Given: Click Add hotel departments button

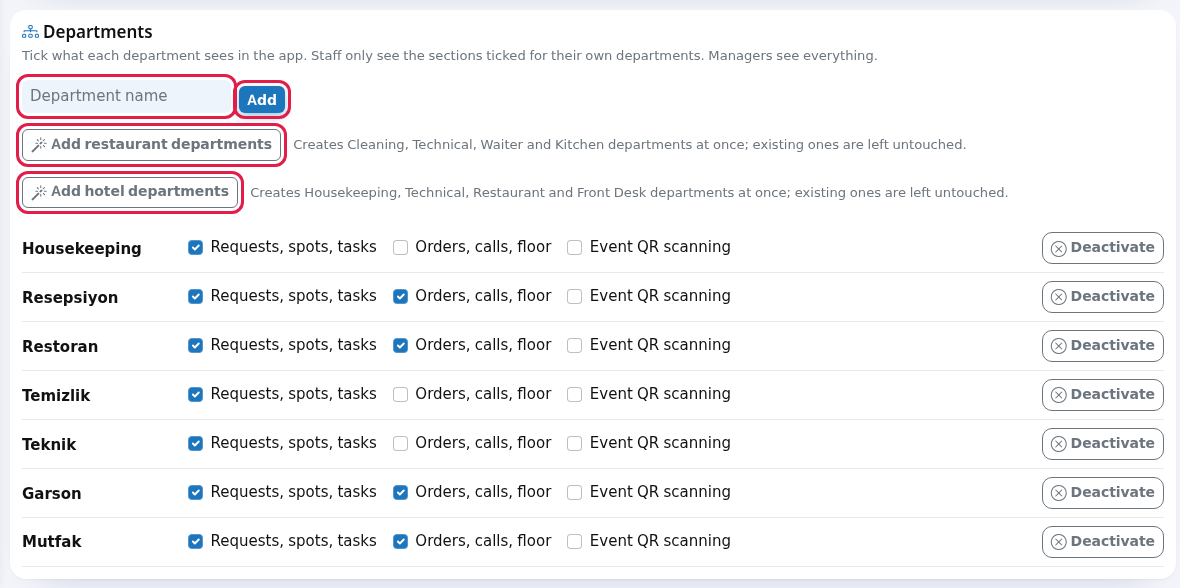Looking at the screenshot, I should 130,192.
